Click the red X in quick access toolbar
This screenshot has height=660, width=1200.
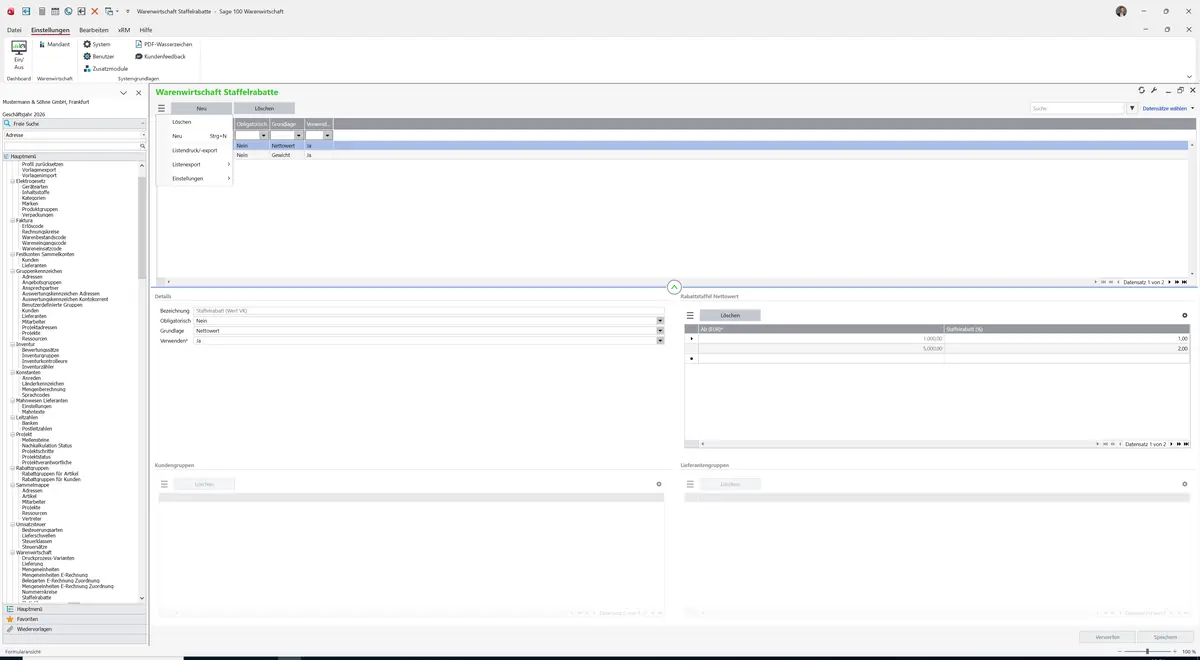point(95,11)
